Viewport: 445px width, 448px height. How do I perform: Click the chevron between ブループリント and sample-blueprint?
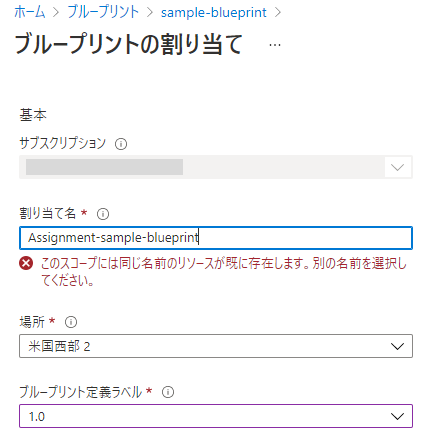click(x=150, y=13)
